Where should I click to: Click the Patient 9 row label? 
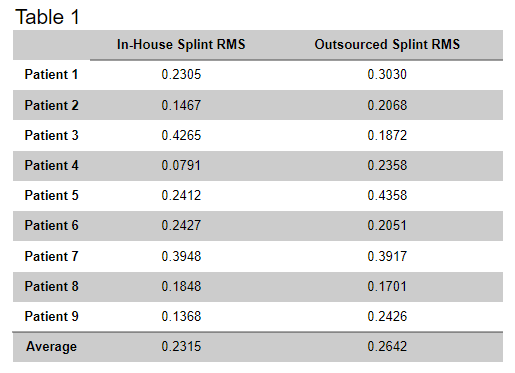[51, 316]
